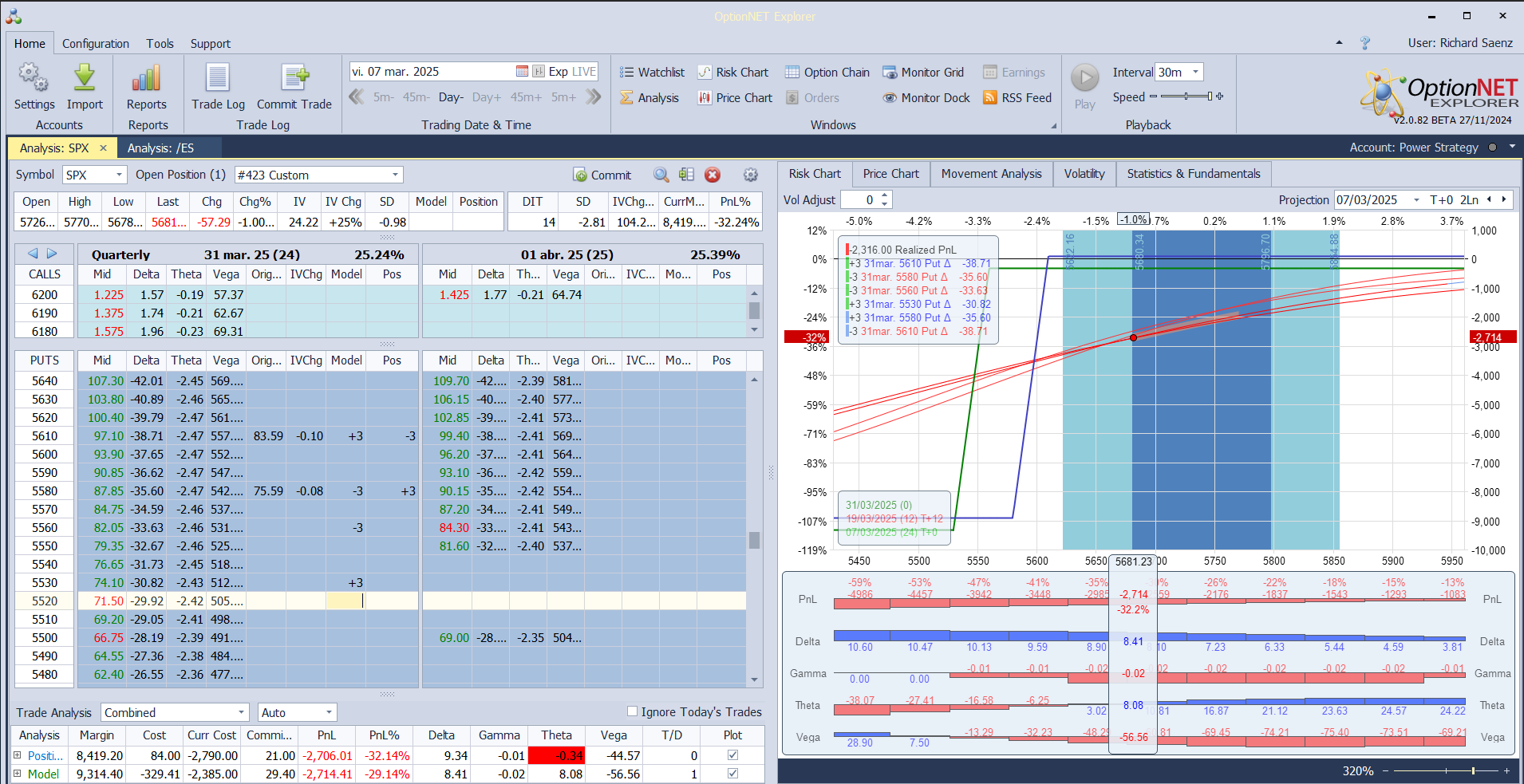
Task: Uncheck Plot for the Positi... row
Action: click(x=732, y=754)
